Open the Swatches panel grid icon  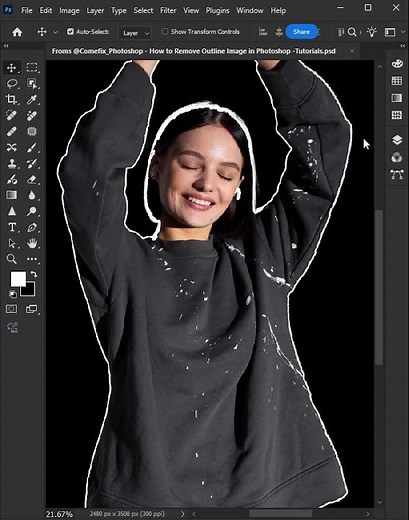pos(397,81)
